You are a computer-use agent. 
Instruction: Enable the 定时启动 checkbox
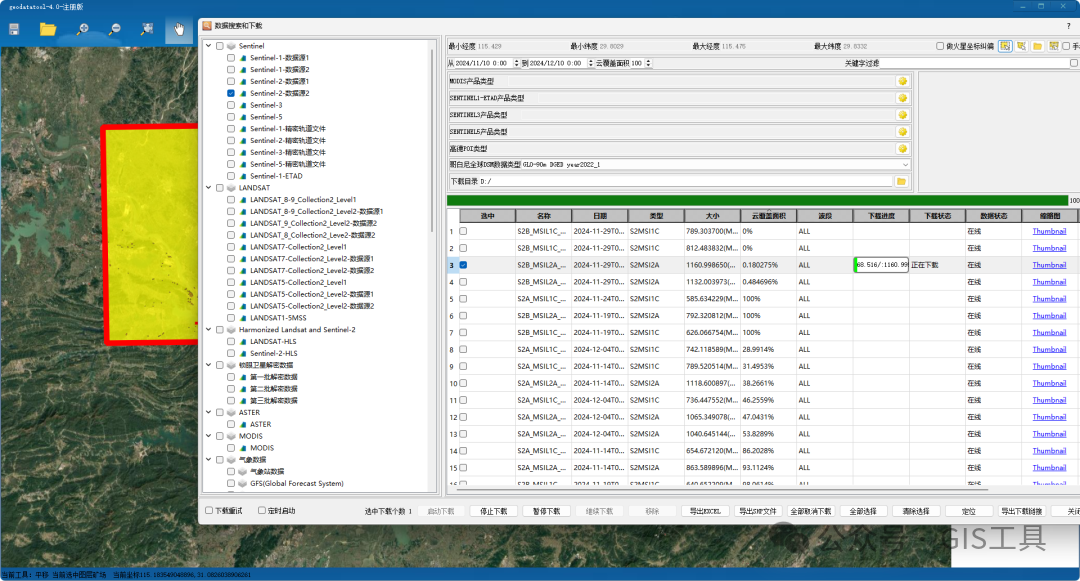coord(262,511)
